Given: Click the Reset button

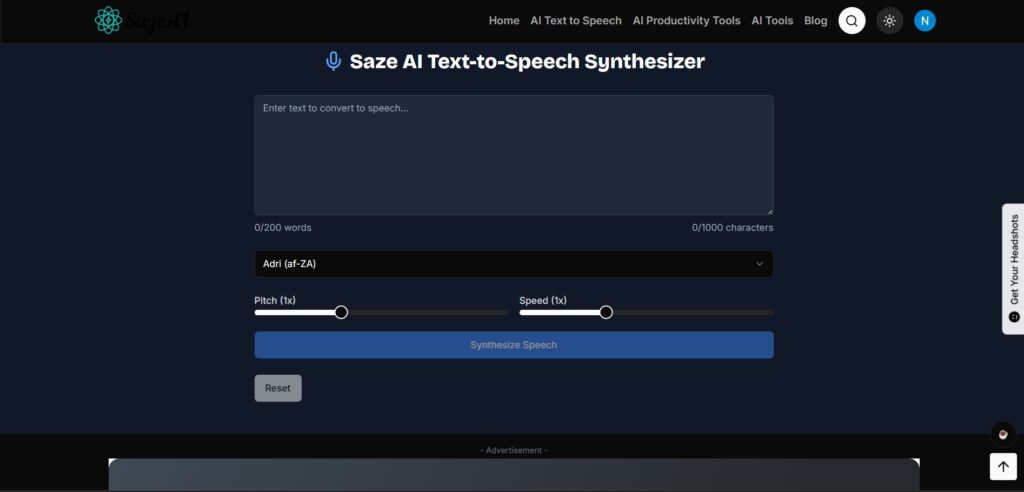Looking at the screenshot, I should 278,388.
